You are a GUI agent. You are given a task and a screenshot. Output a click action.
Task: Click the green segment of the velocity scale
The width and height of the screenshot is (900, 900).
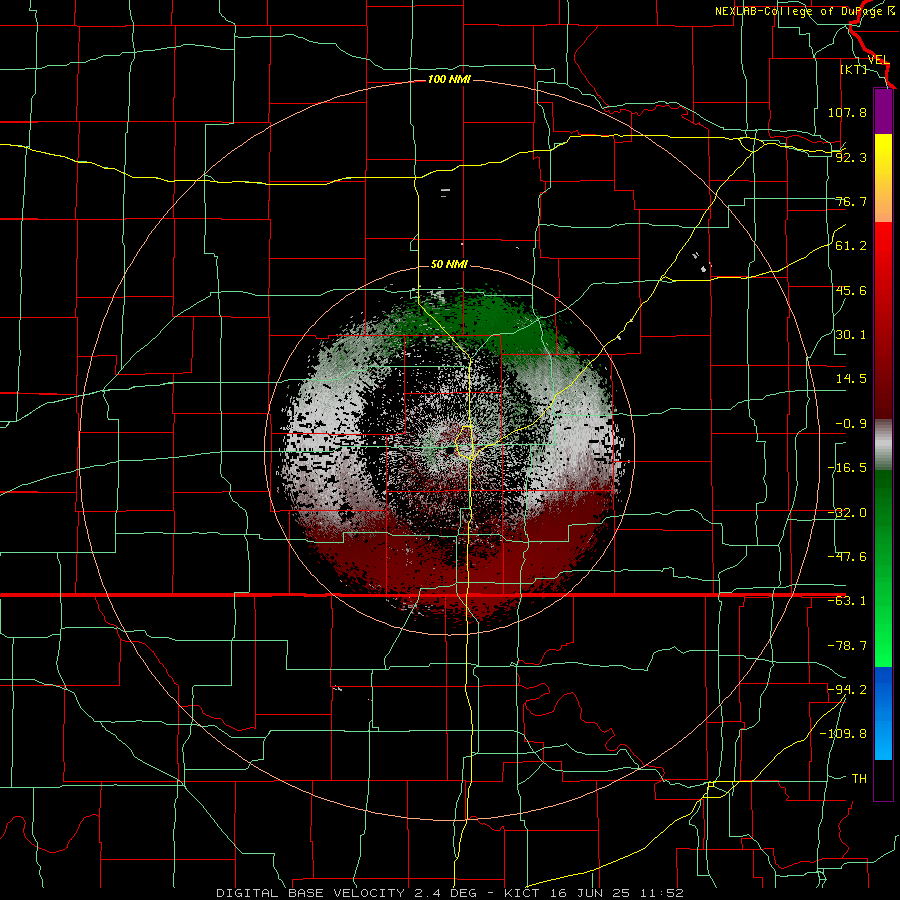tap(883, 568)
